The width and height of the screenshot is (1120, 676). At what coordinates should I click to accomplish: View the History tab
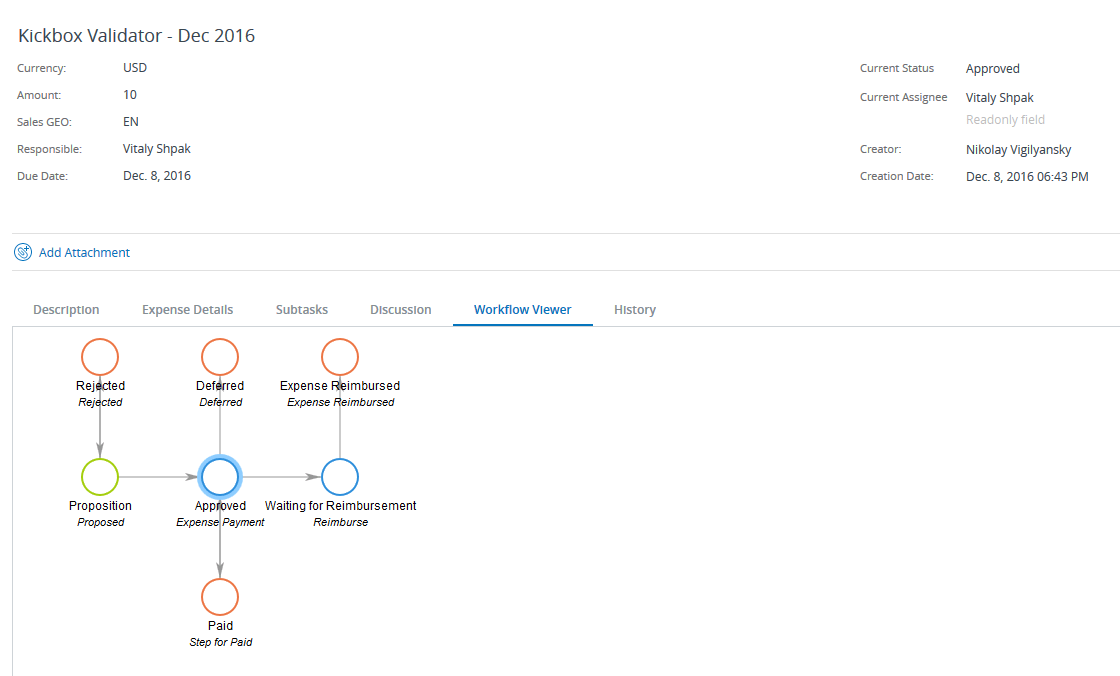point(635,309)
